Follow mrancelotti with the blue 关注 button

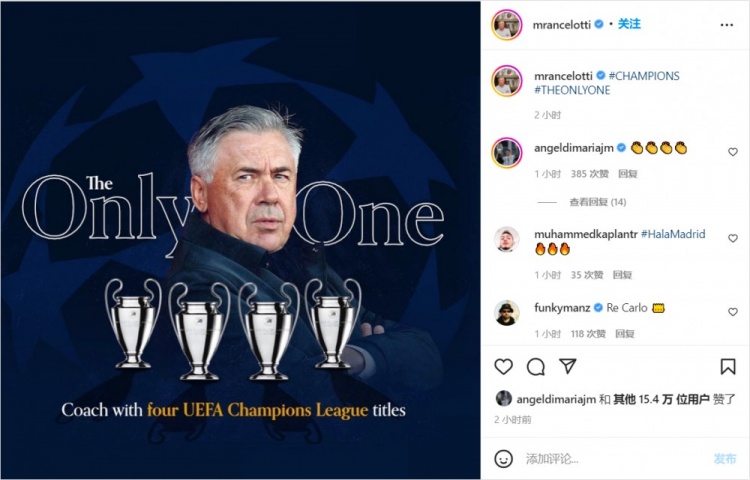coord(629,24)
